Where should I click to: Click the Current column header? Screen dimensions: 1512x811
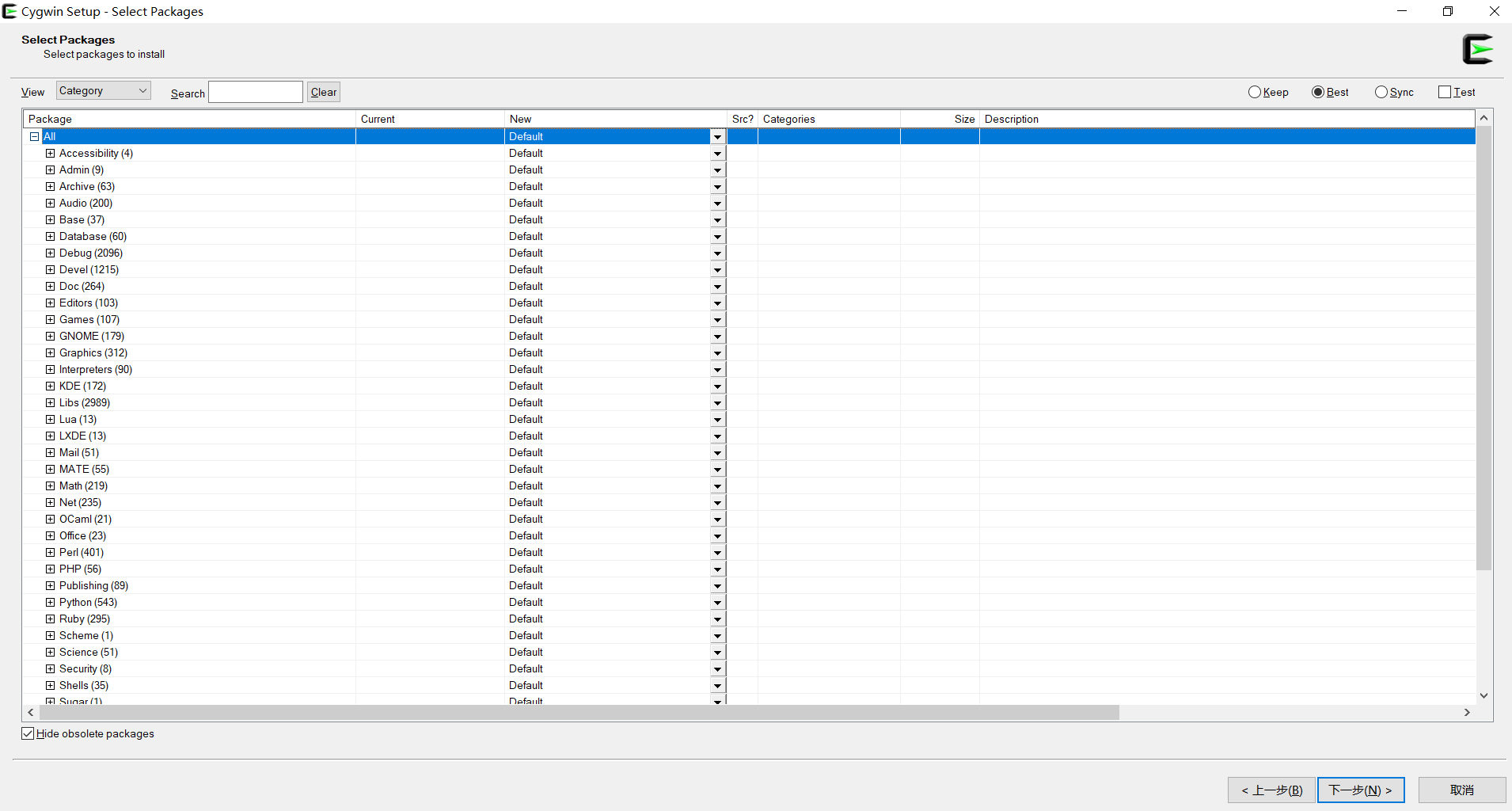[x=430, y=119]
